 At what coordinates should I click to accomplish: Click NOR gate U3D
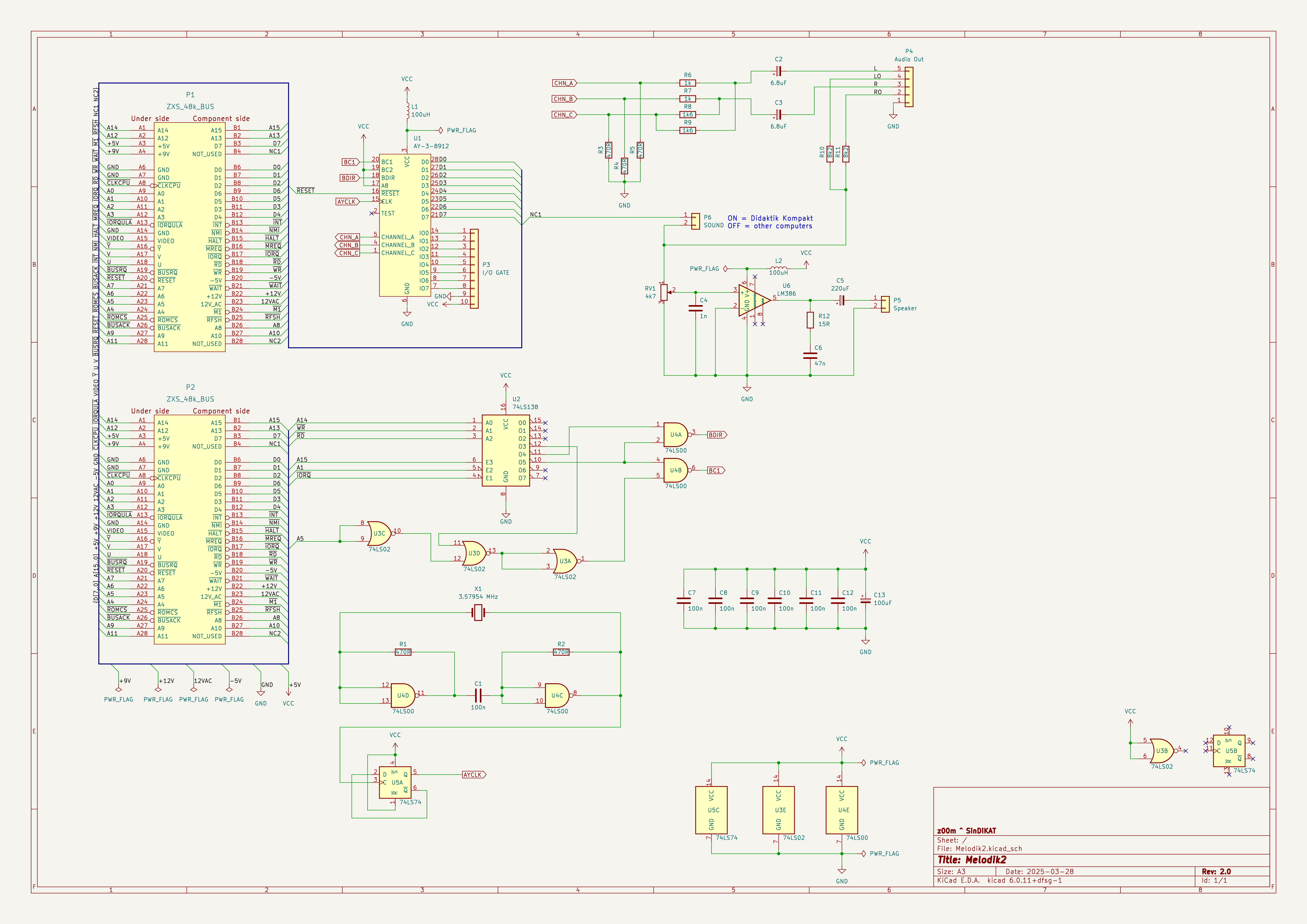pyautogui.click(x=474, y=553)
